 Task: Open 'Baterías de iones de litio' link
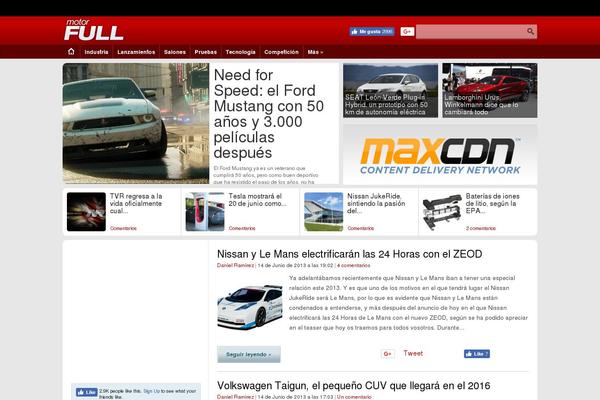[x=492, y=203]
